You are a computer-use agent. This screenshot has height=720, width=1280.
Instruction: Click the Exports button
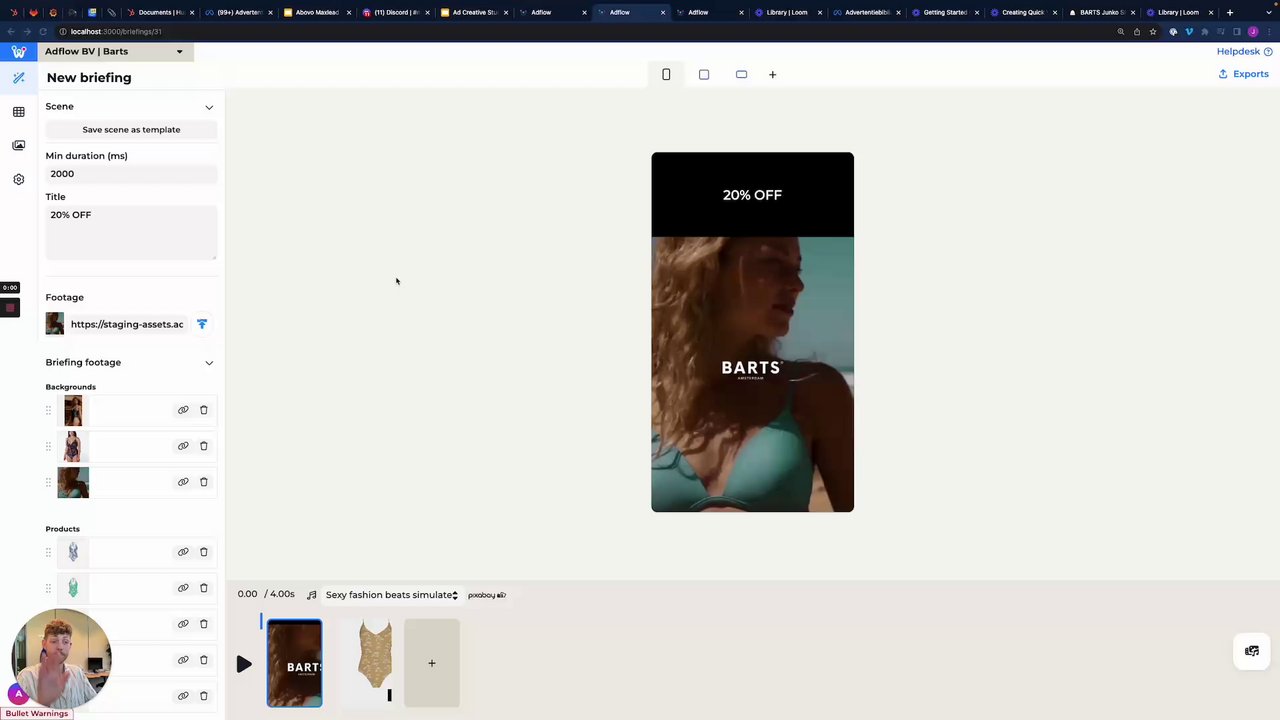[x=1243, y=74]
